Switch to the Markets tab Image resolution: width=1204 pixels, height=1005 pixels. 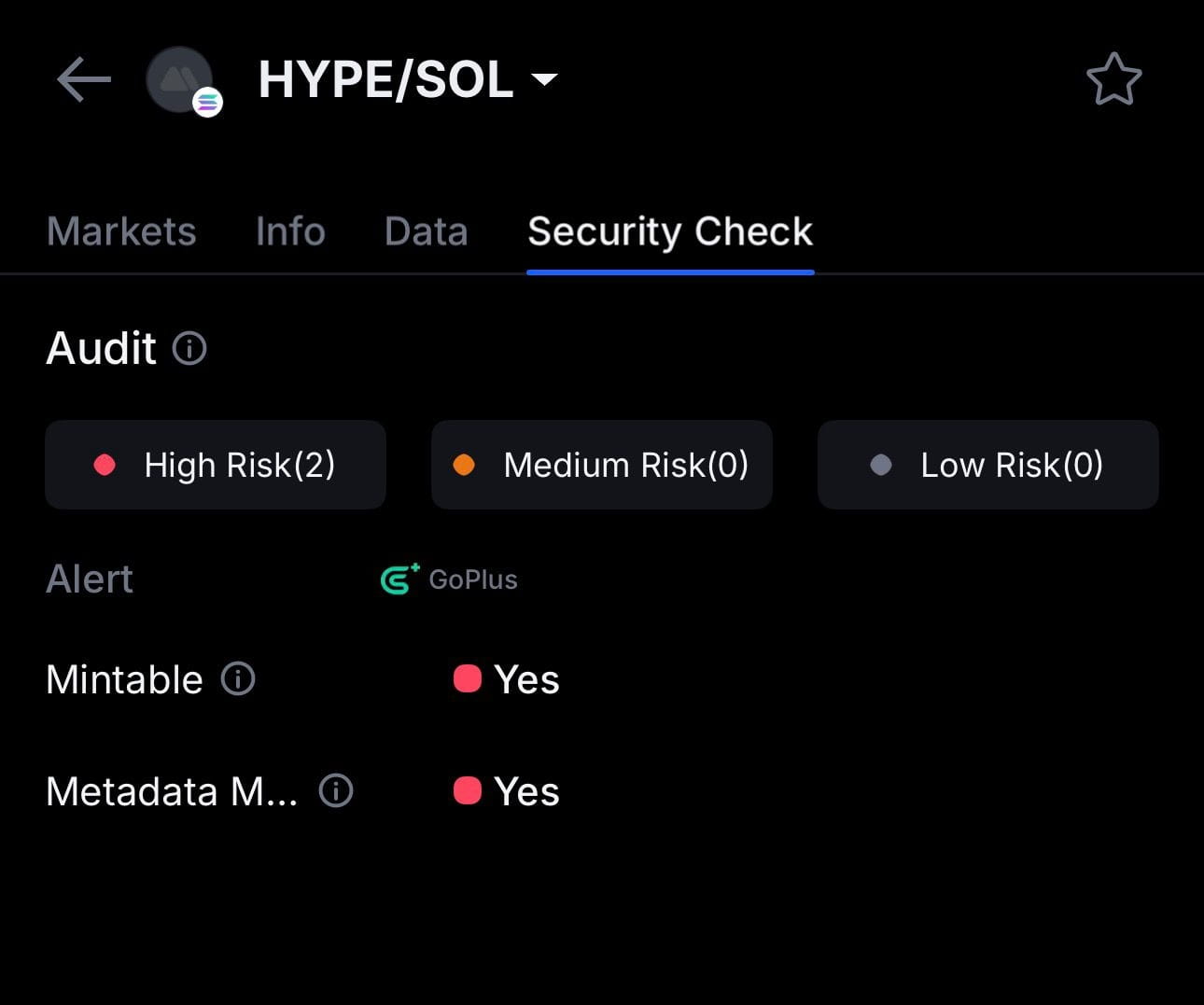[x=121, y=231]
